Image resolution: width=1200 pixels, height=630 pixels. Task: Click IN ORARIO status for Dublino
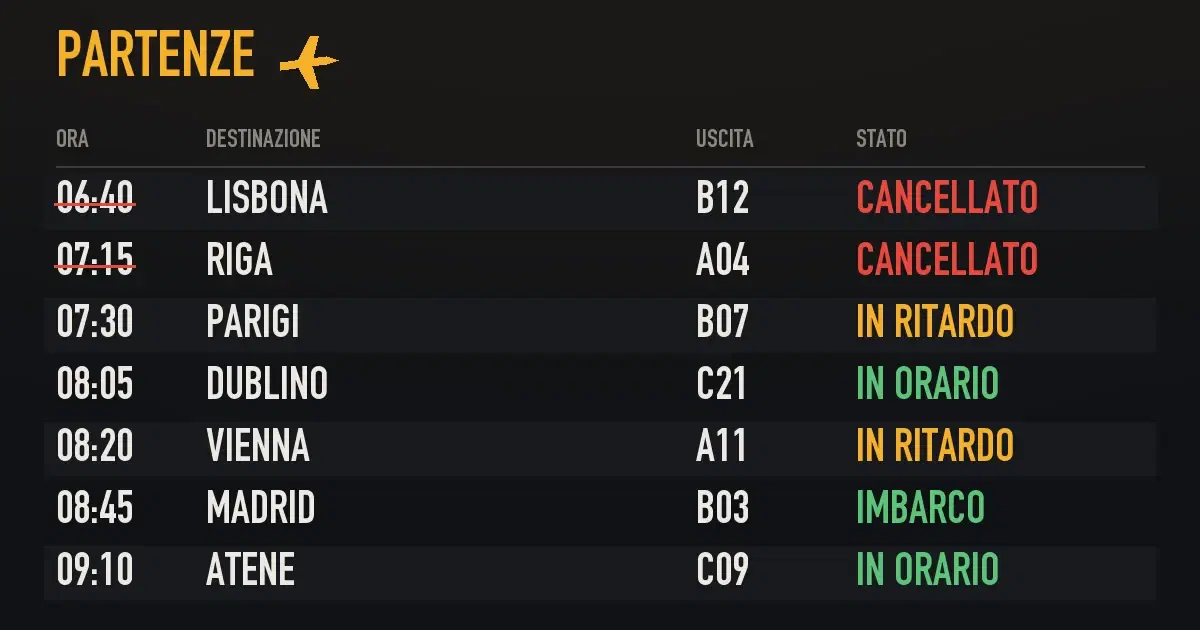coord(927,384)
